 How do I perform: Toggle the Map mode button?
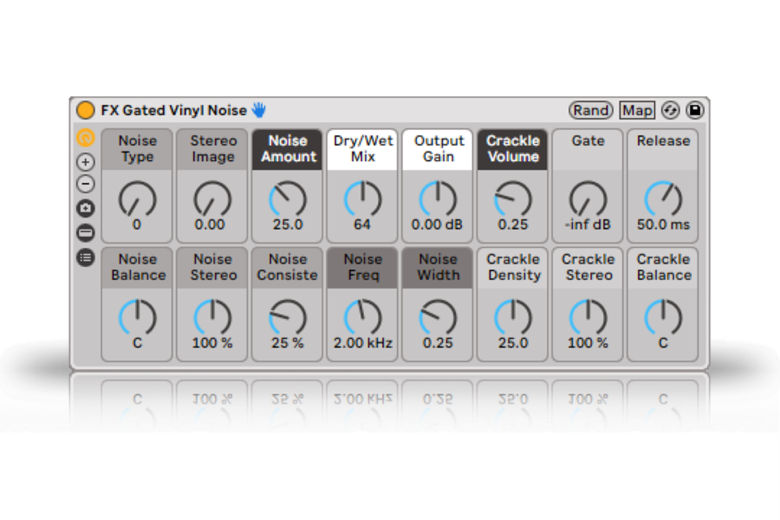tap(637, 110)
